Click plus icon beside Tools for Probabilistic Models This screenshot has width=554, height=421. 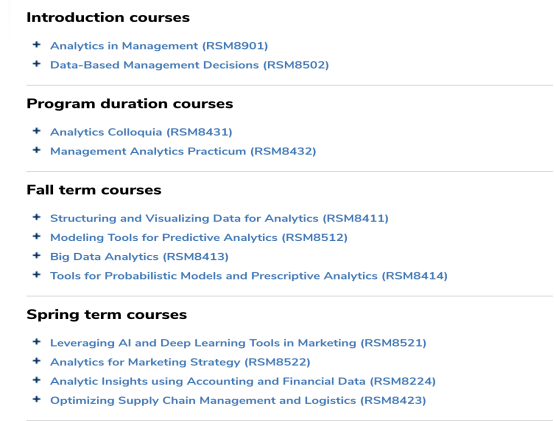pos(36,274)
